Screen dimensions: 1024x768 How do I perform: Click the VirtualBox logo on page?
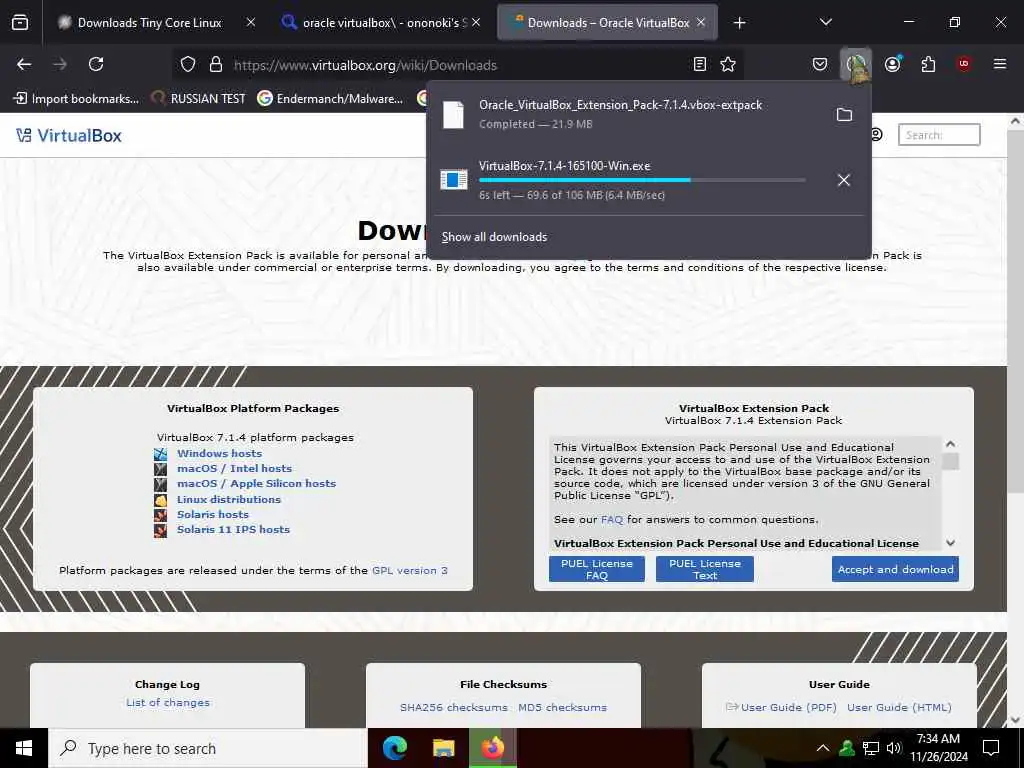69,135
